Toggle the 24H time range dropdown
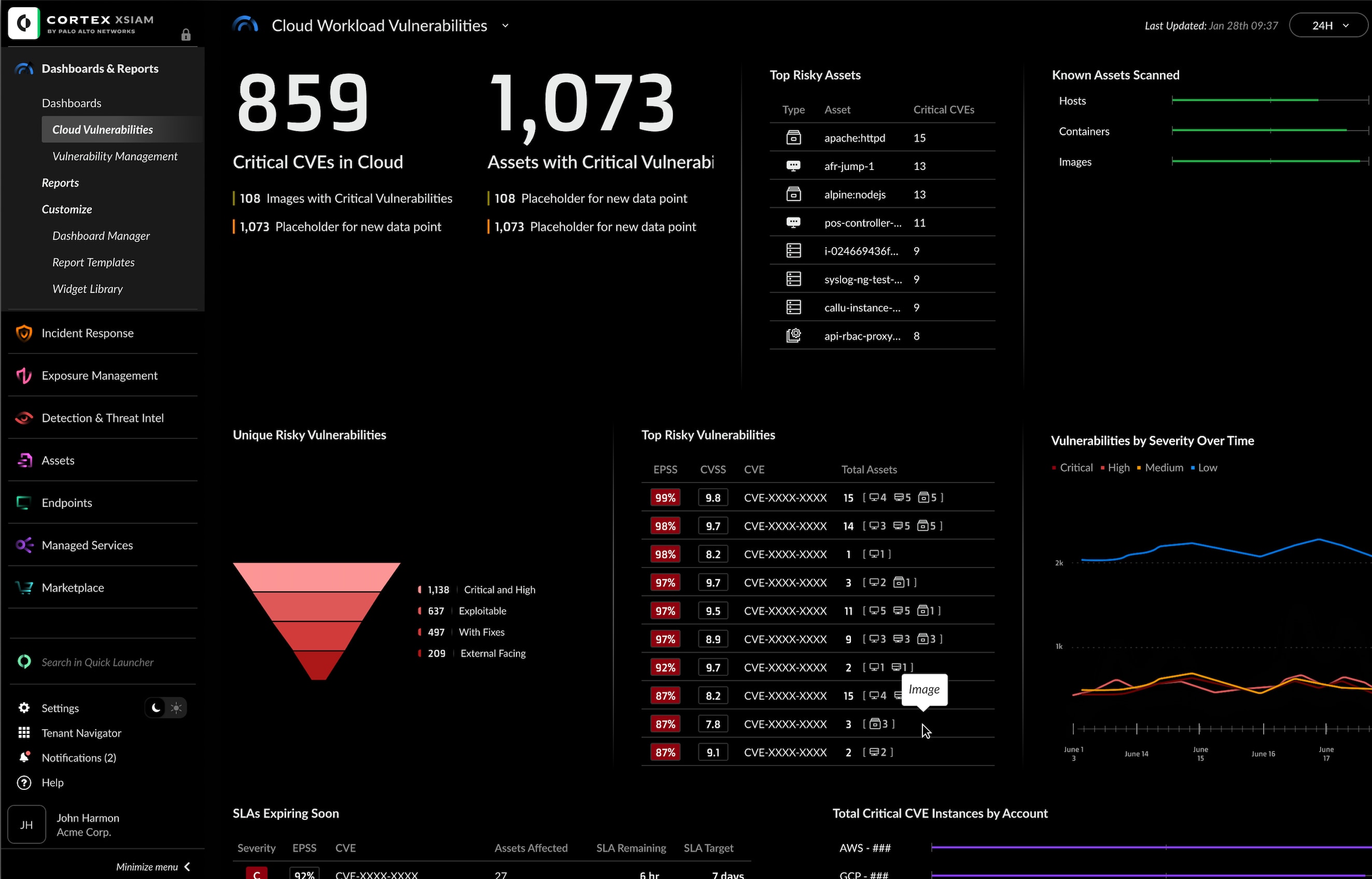 [1327, 25]
